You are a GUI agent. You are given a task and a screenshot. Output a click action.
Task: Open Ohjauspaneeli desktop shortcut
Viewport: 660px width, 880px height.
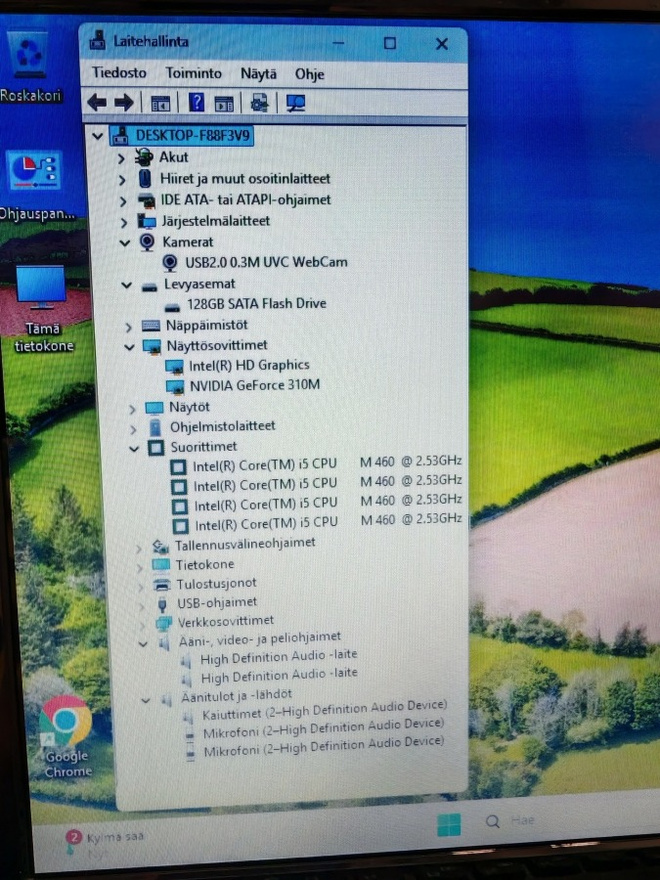point(36,185)
